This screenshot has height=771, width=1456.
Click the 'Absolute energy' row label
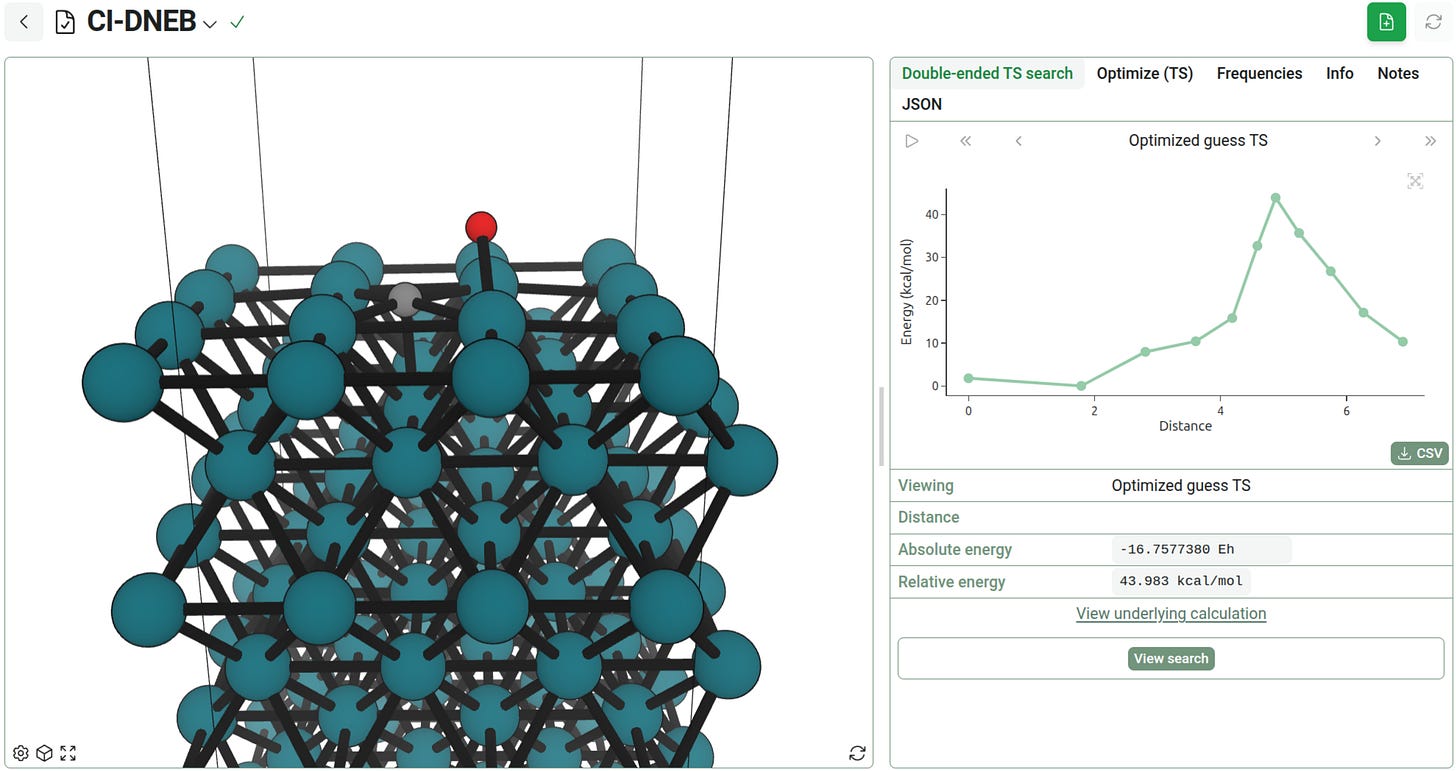(955, 550)
